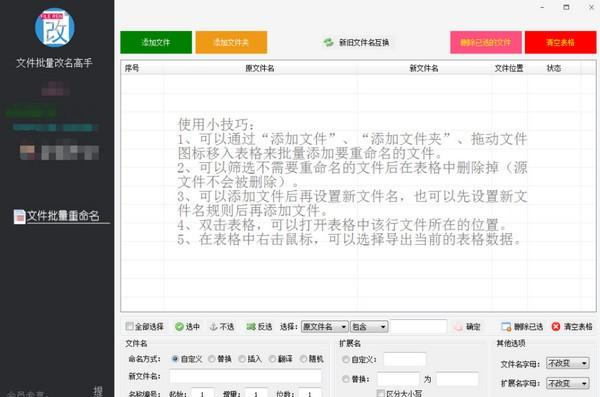Maximize the application window
600x397 pixels.
tap(566, 7)
